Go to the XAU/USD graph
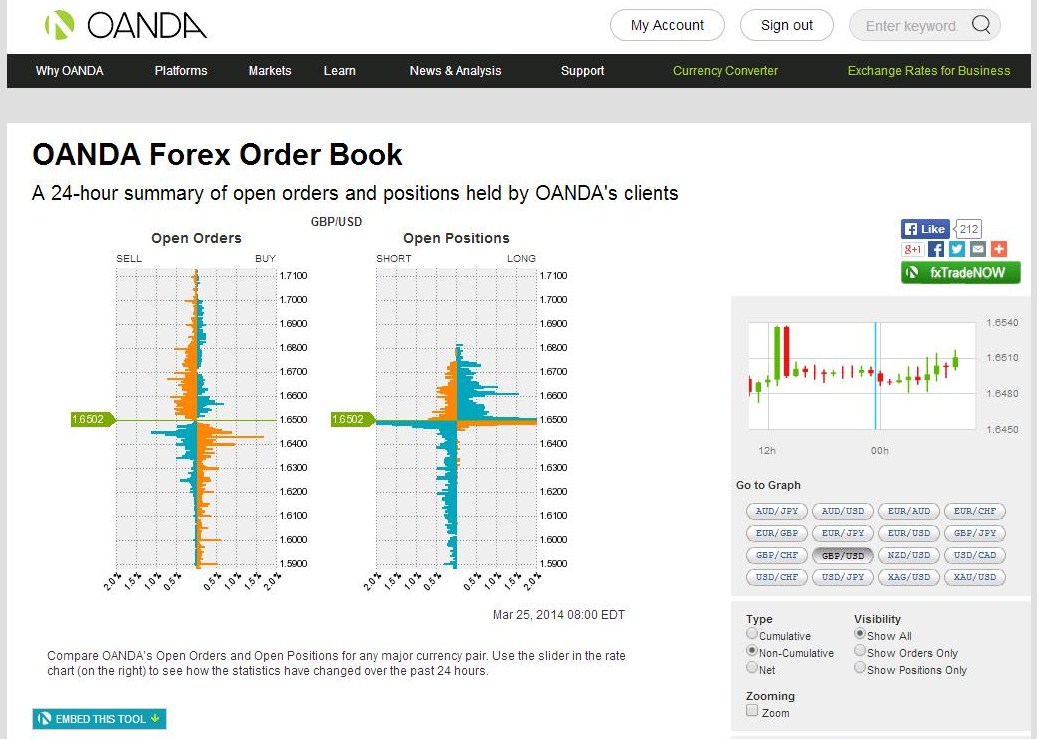The height and width of the screenshot is (739, 1037). tap(975, 577)
